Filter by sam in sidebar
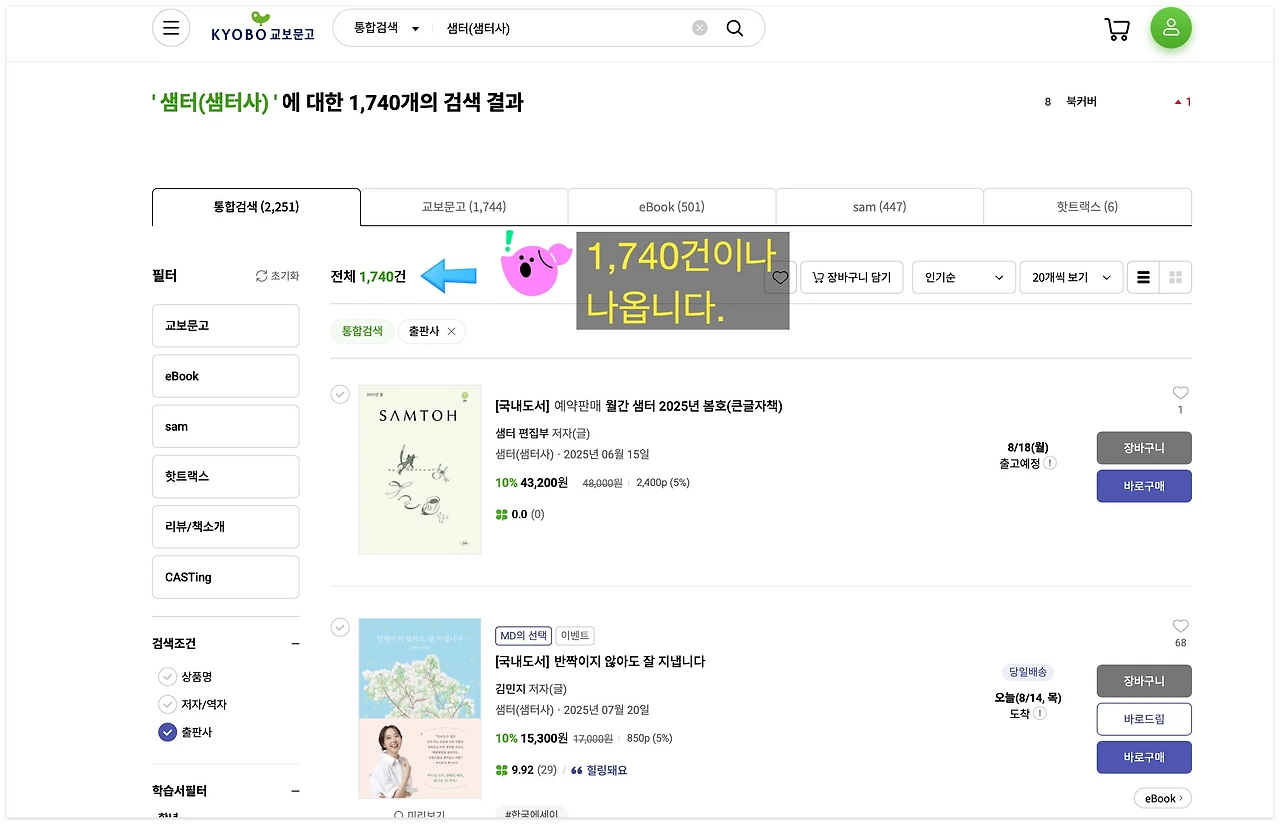The width and height of the screenshot is (1280, 824). (x=226, y=426)
